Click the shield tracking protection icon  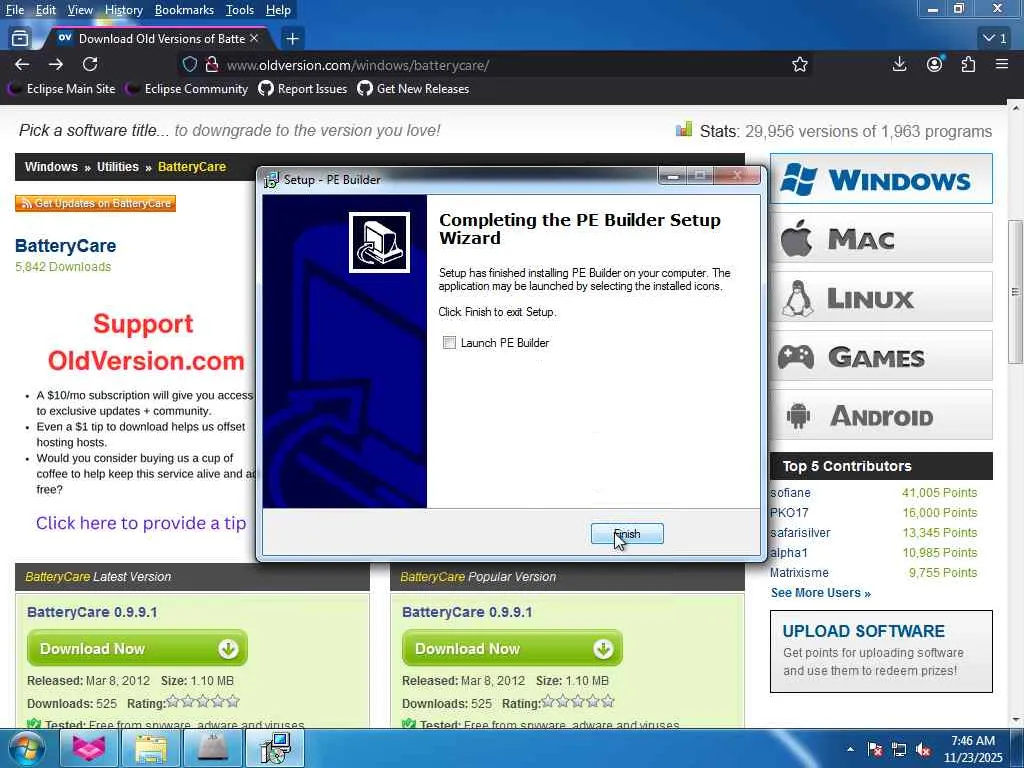[x=189, y=65]
